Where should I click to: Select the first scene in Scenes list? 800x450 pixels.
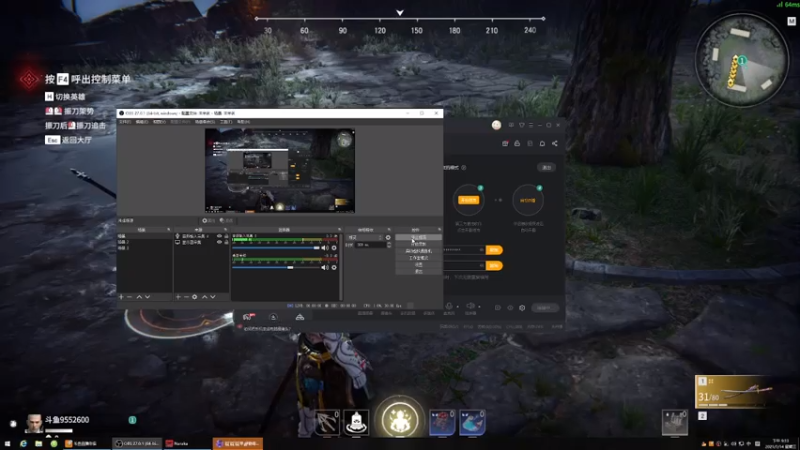pyautogui.click(x=144, y=236)
